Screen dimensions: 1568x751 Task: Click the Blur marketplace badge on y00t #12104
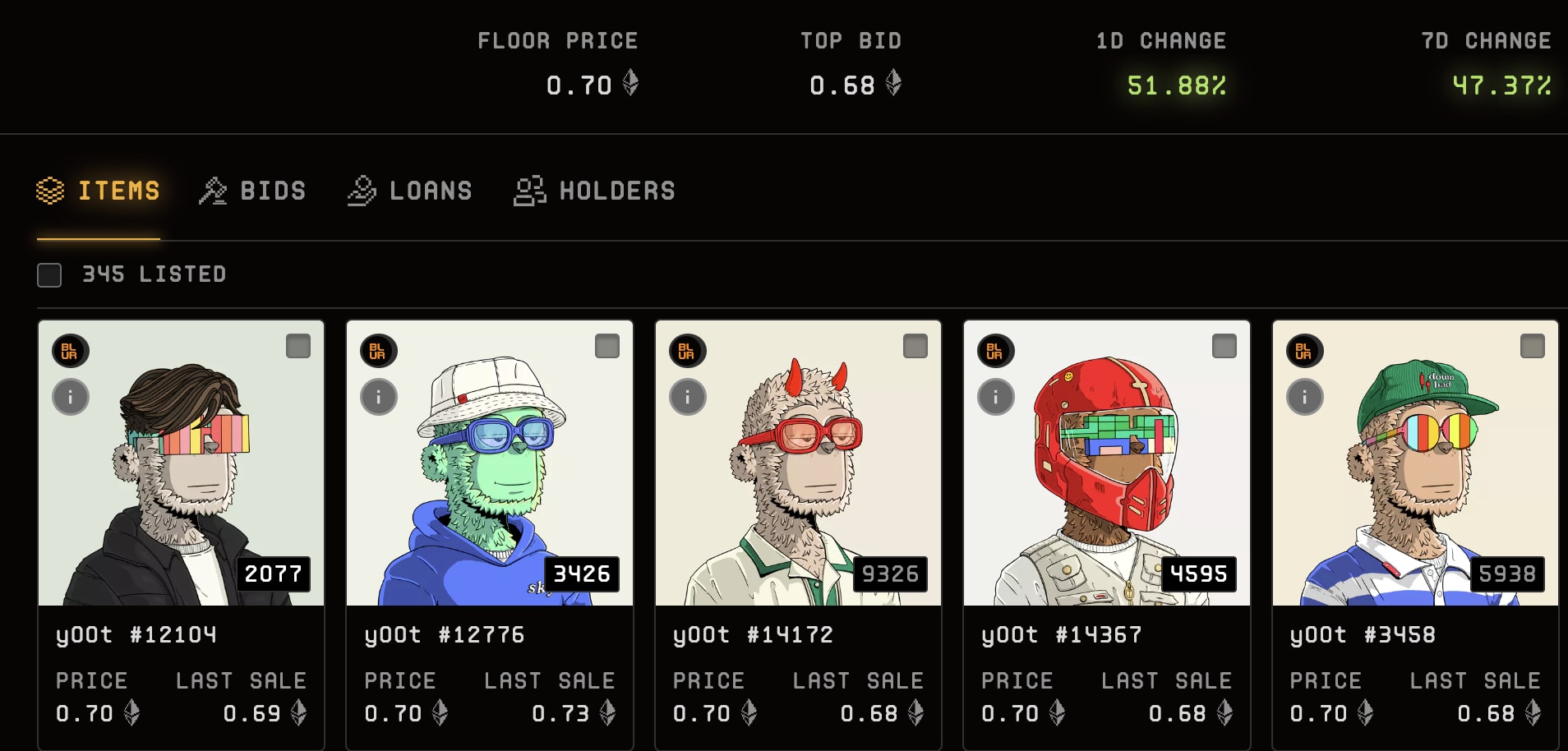(x=71, y=351)
